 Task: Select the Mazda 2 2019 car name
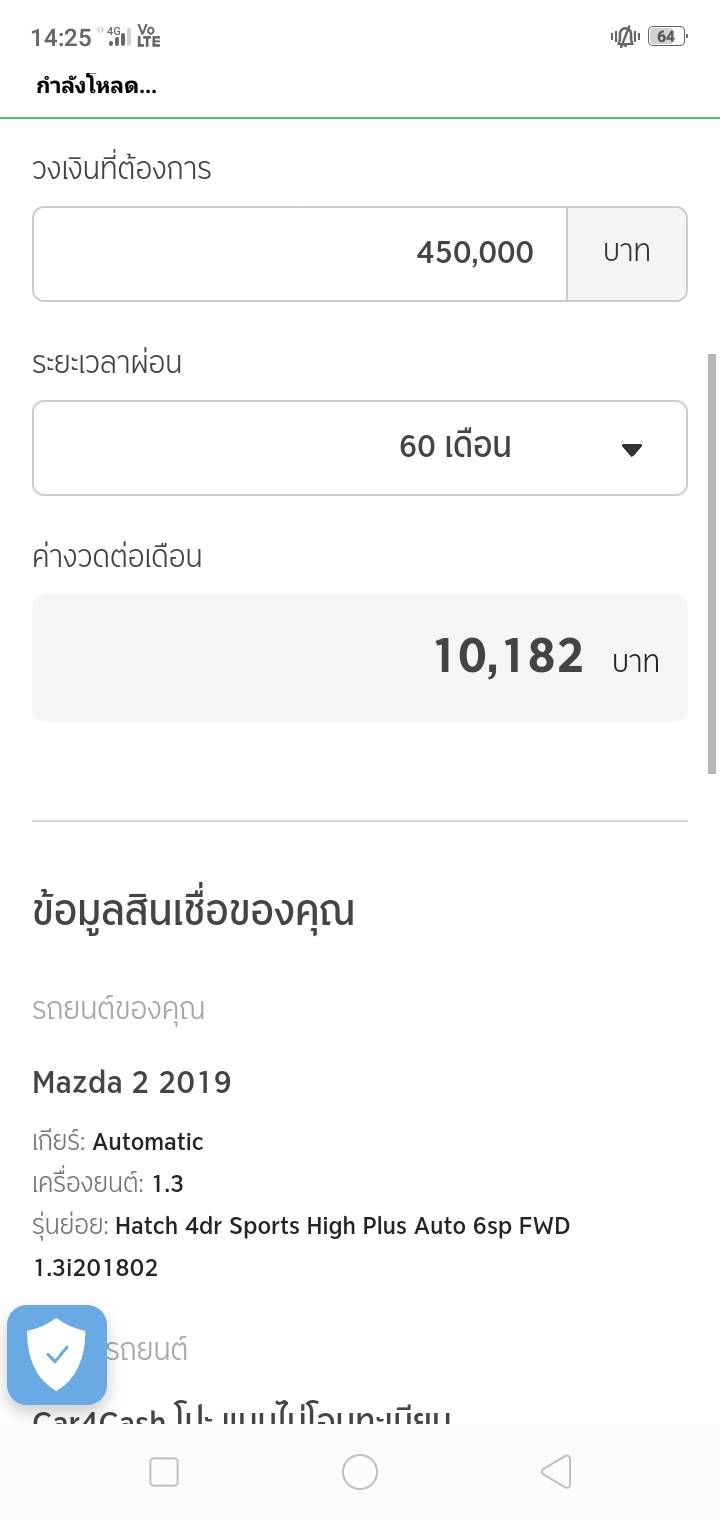[132, 1082]
